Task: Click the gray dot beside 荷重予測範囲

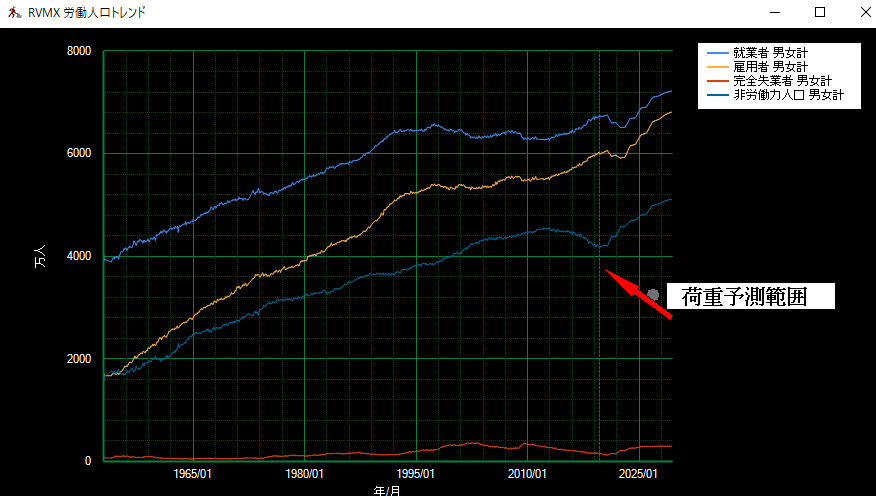Action: pos(654,294)
